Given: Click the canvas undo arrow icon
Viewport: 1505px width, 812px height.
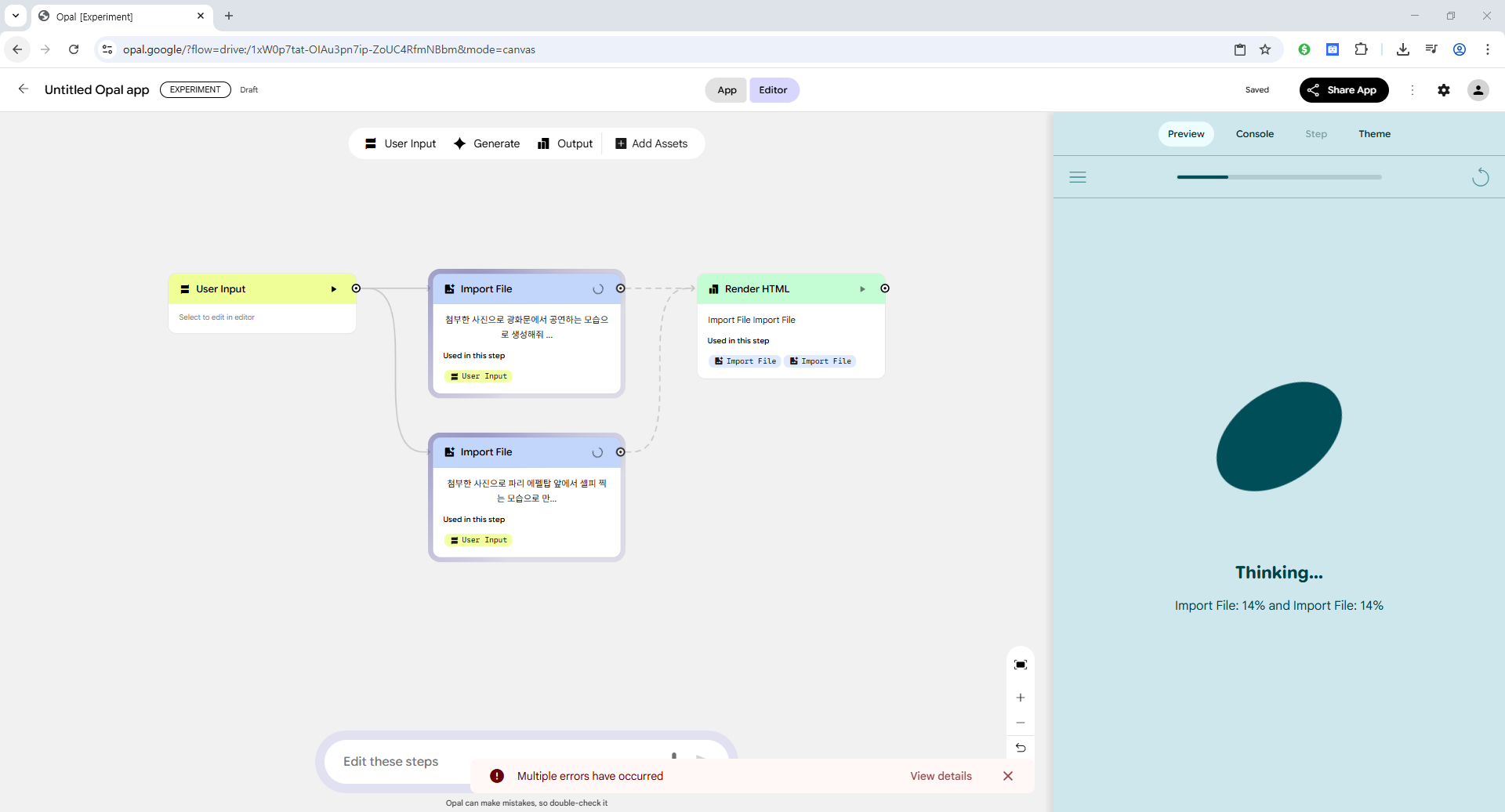Looking at the screenshot, I should click(x=1021, y=748).
